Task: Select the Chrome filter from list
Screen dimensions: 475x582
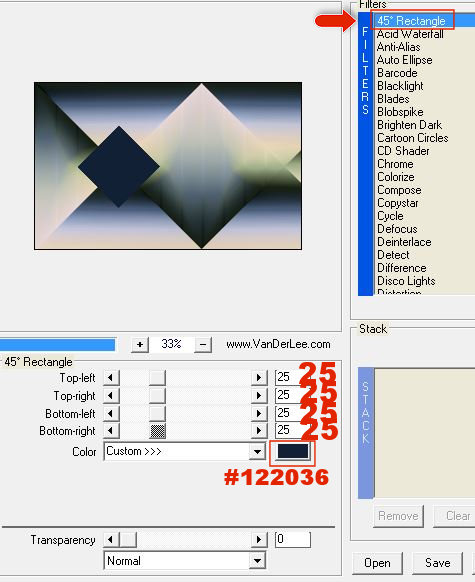Action: pyautogui.click(x=395, y=164)
